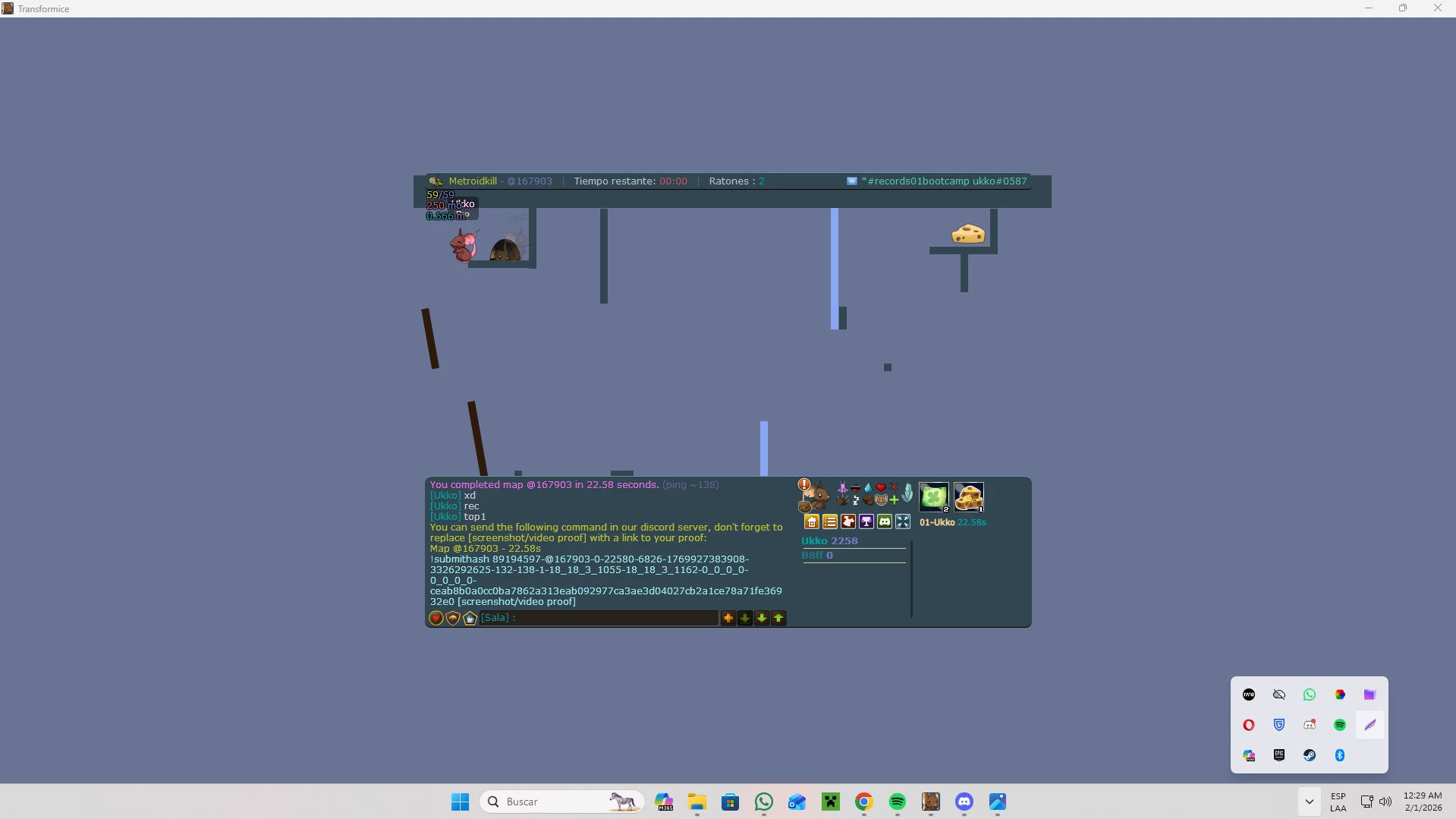Open the Epic Games tray icon

[1279, 755]
